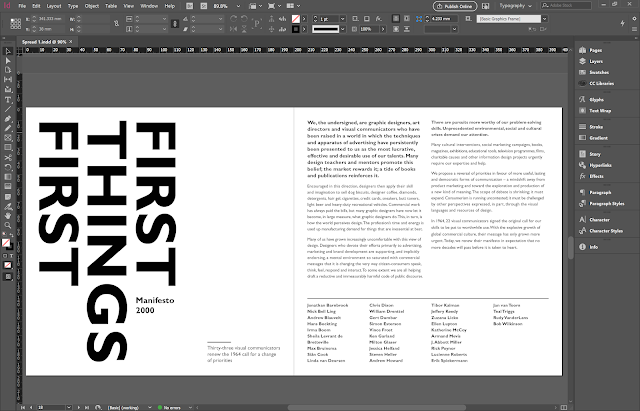This screenshot has height=411, width=640.
Task: Click the fill color swatch in control bar
Action: (296, 19)
